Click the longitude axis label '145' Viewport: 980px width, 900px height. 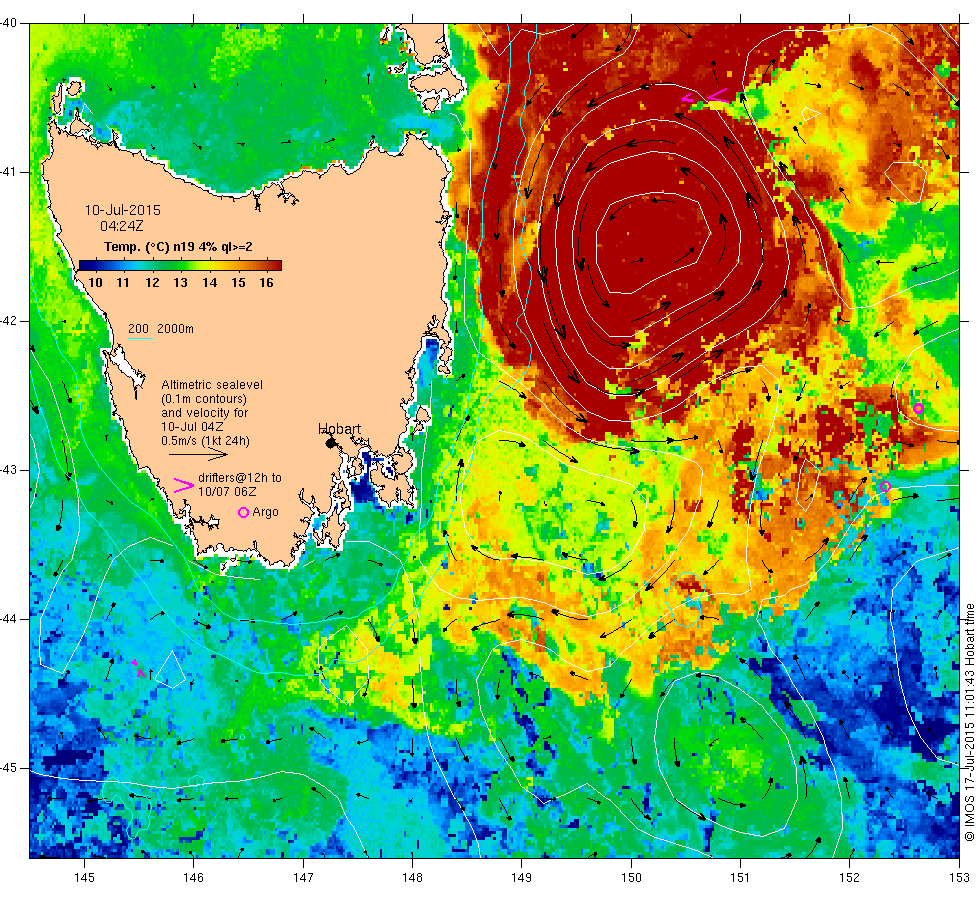coord(84,878)
